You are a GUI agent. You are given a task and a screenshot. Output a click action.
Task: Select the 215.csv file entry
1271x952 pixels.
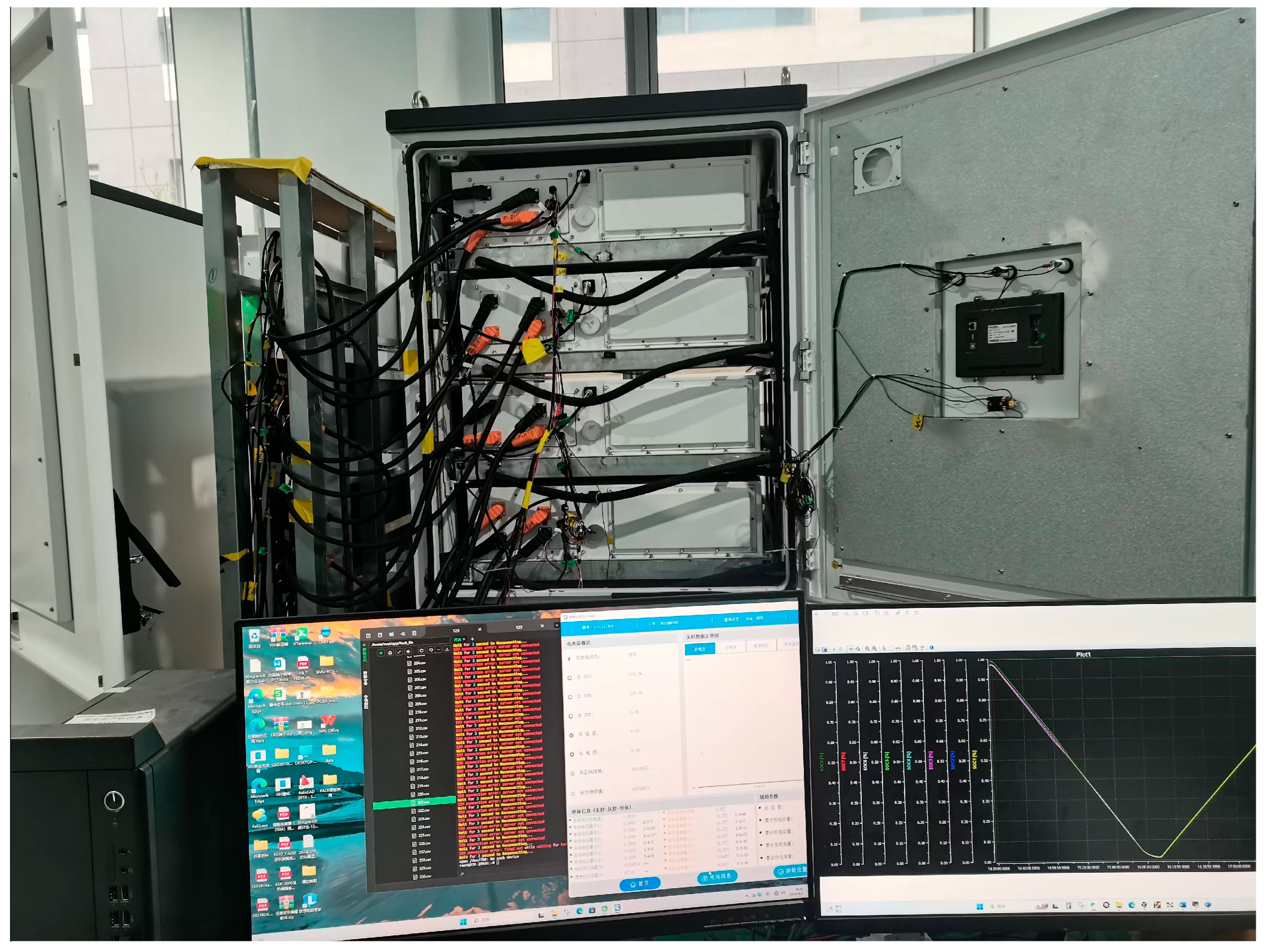pos(421,752)
